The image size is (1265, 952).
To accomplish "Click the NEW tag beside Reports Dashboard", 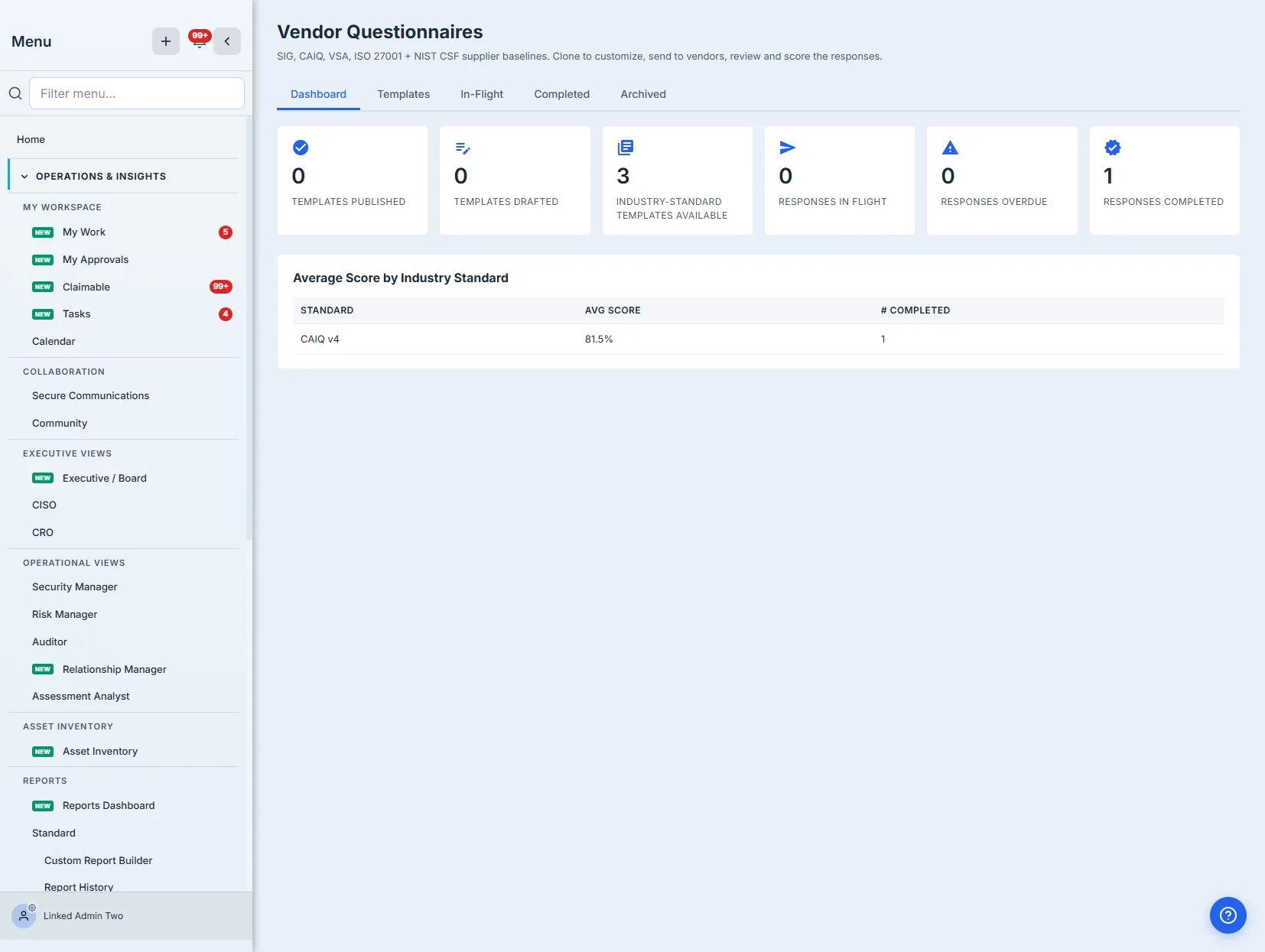I will (x=43, y=806).
